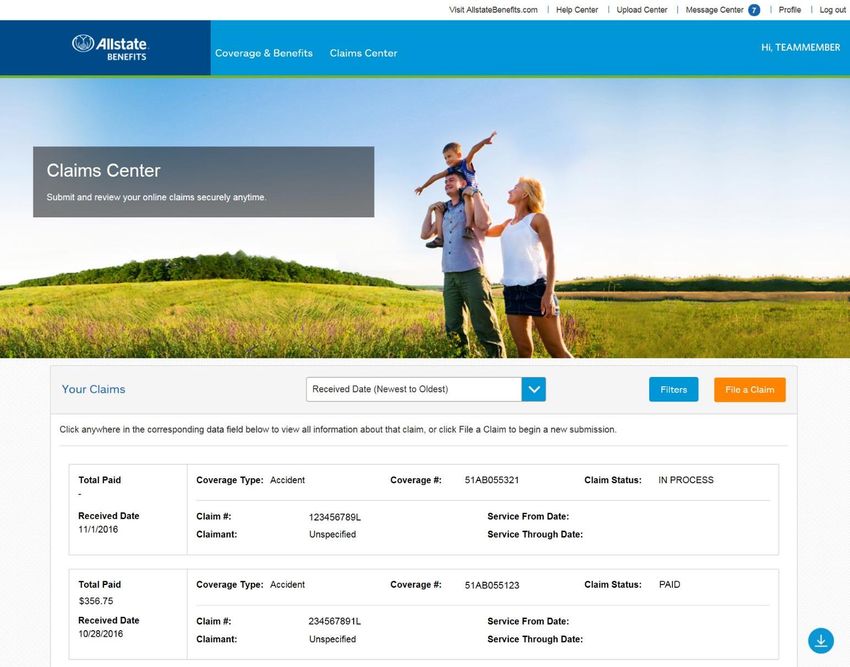Open Claims Center menu

click(x=363, y=53)
